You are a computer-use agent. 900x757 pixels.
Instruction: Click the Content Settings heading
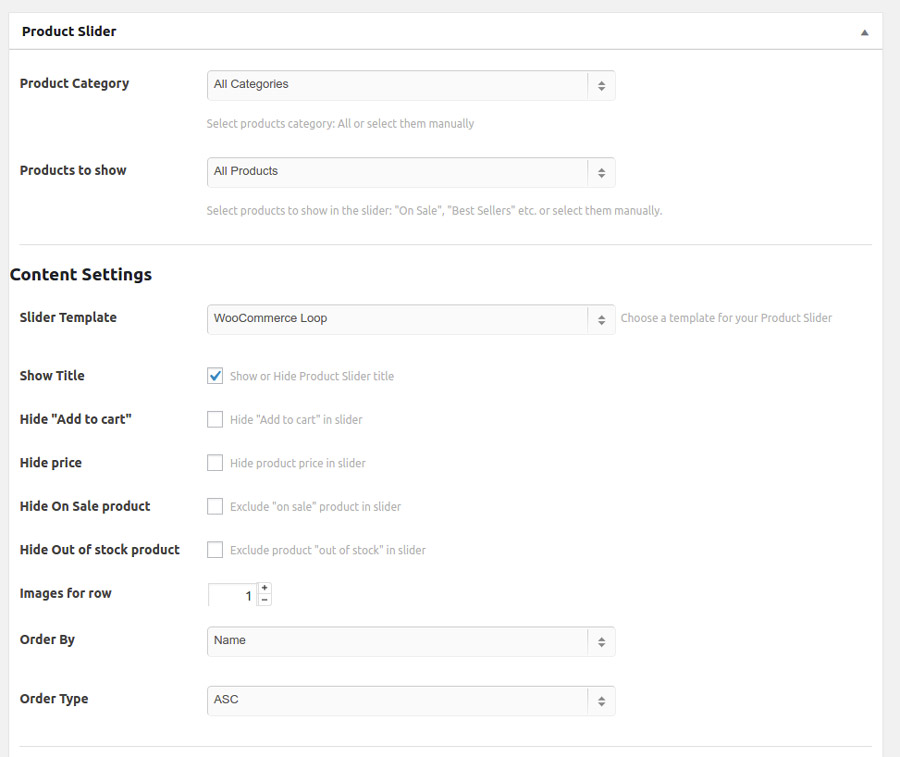[81, 275]
